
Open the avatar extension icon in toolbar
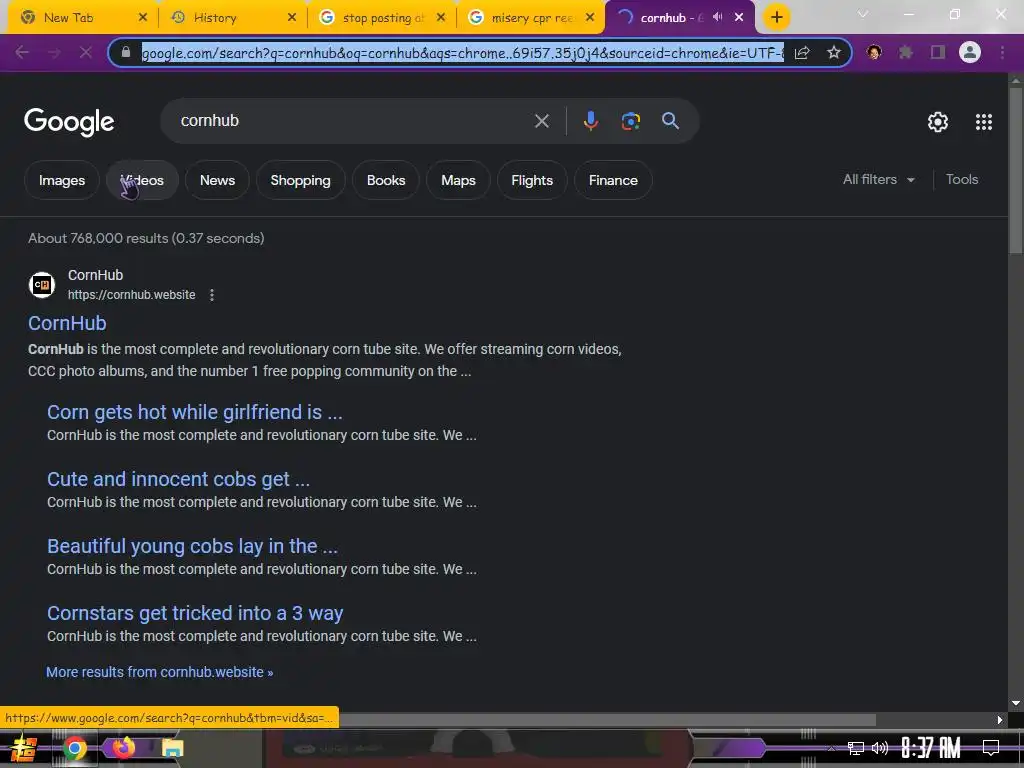click(874, 52)
